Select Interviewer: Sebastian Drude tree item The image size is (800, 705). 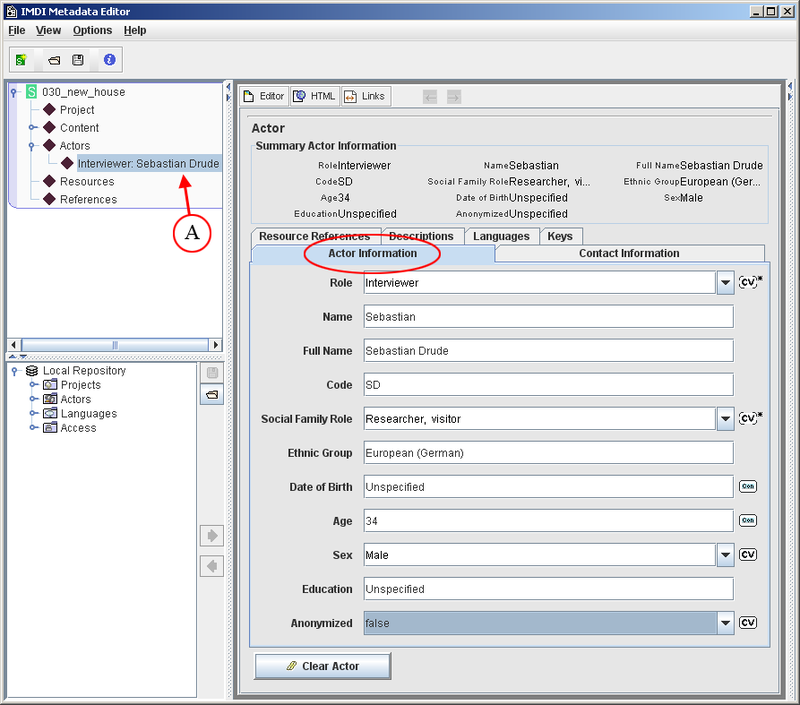pos(148,163)
